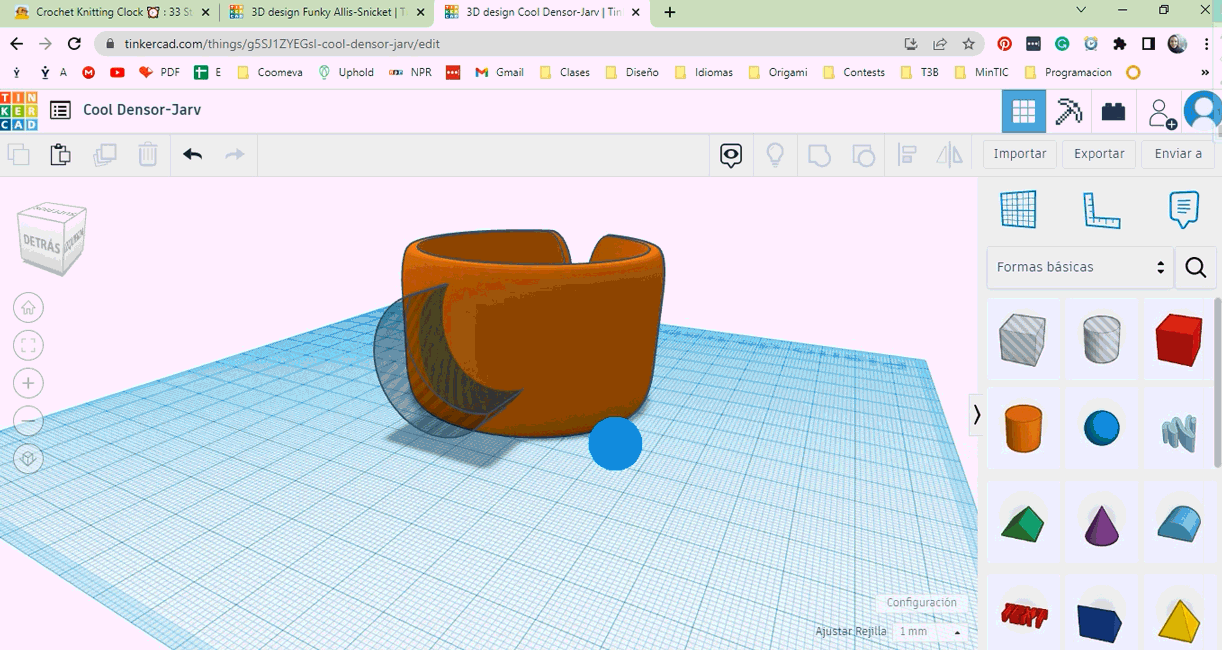
Task: Undo the last action
Action: [191, 154]
